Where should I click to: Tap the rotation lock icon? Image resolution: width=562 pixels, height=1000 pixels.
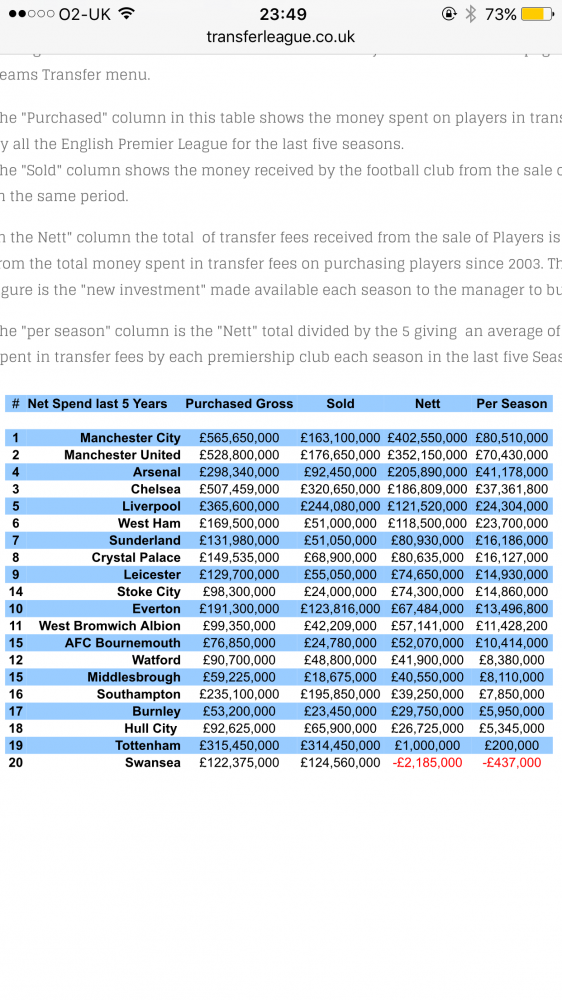449,14
